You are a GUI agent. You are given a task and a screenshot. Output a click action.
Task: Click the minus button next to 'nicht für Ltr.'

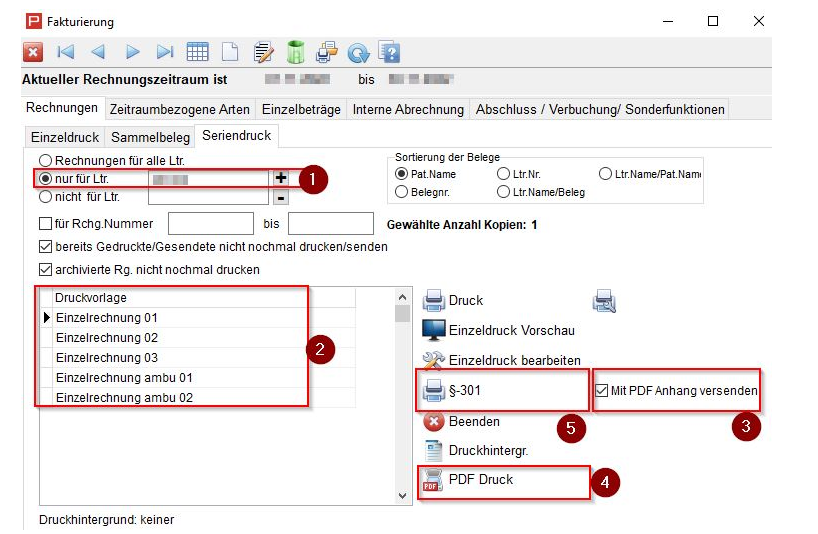pos(281,196)
